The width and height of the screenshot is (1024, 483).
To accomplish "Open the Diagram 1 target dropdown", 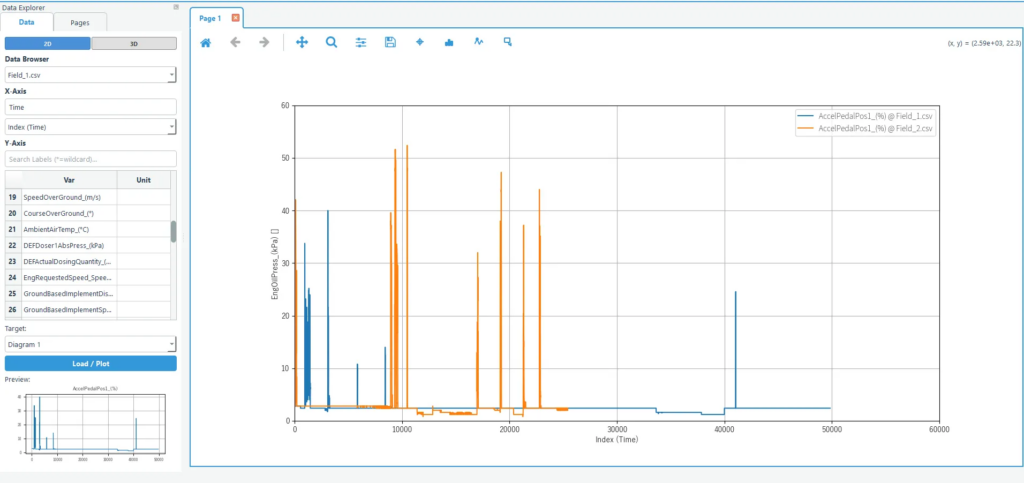I will [x=90, y=344].
